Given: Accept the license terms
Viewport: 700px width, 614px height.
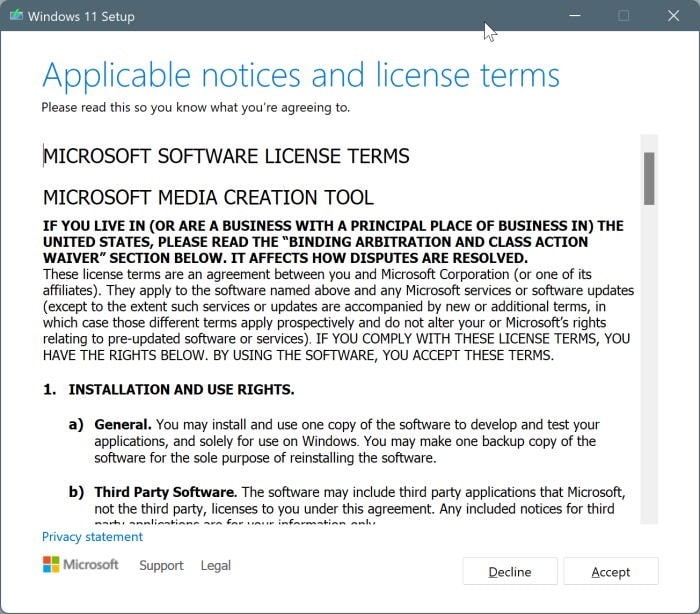Looking at the screenshot, I should click(x=610, y=571).
